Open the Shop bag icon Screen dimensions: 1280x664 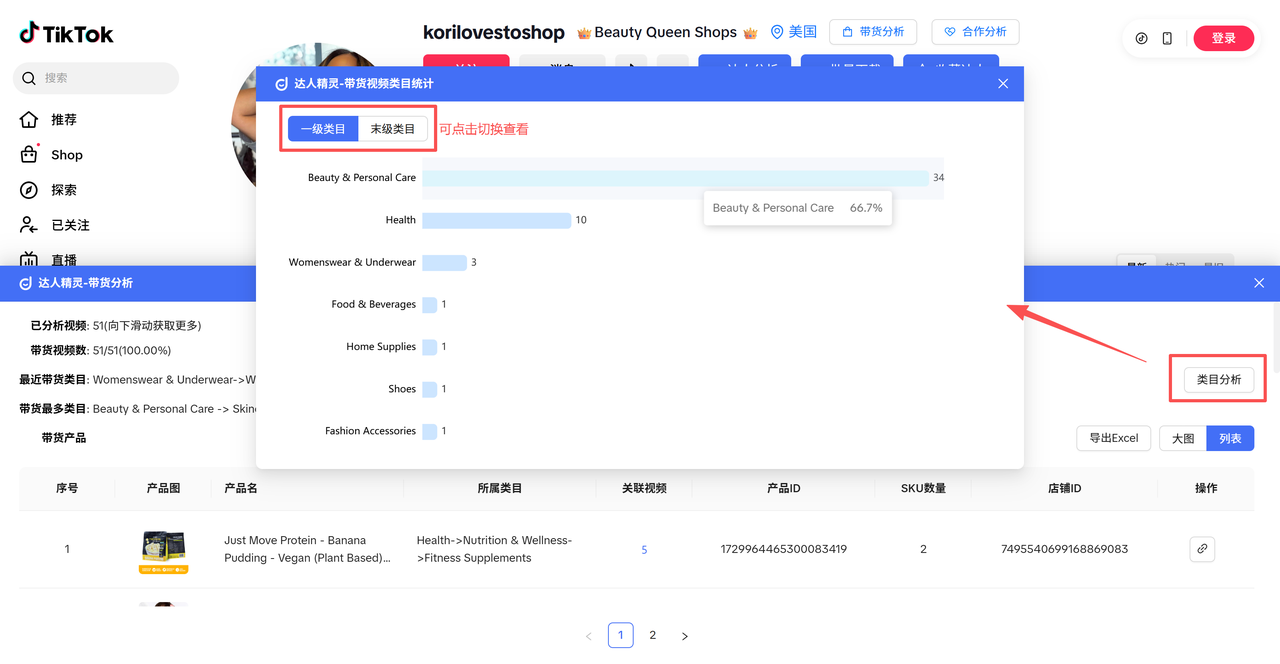pos(30,155)
